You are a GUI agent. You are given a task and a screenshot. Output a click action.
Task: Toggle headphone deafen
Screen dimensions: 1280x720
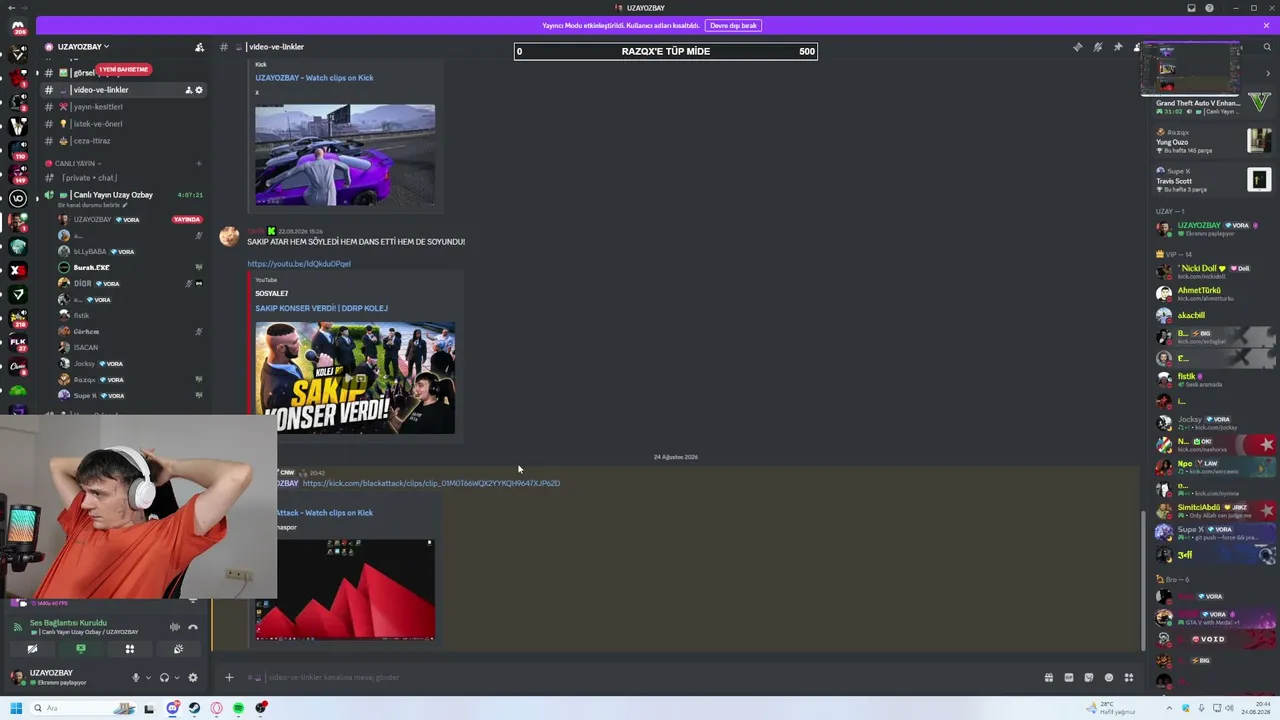(164, 677)
